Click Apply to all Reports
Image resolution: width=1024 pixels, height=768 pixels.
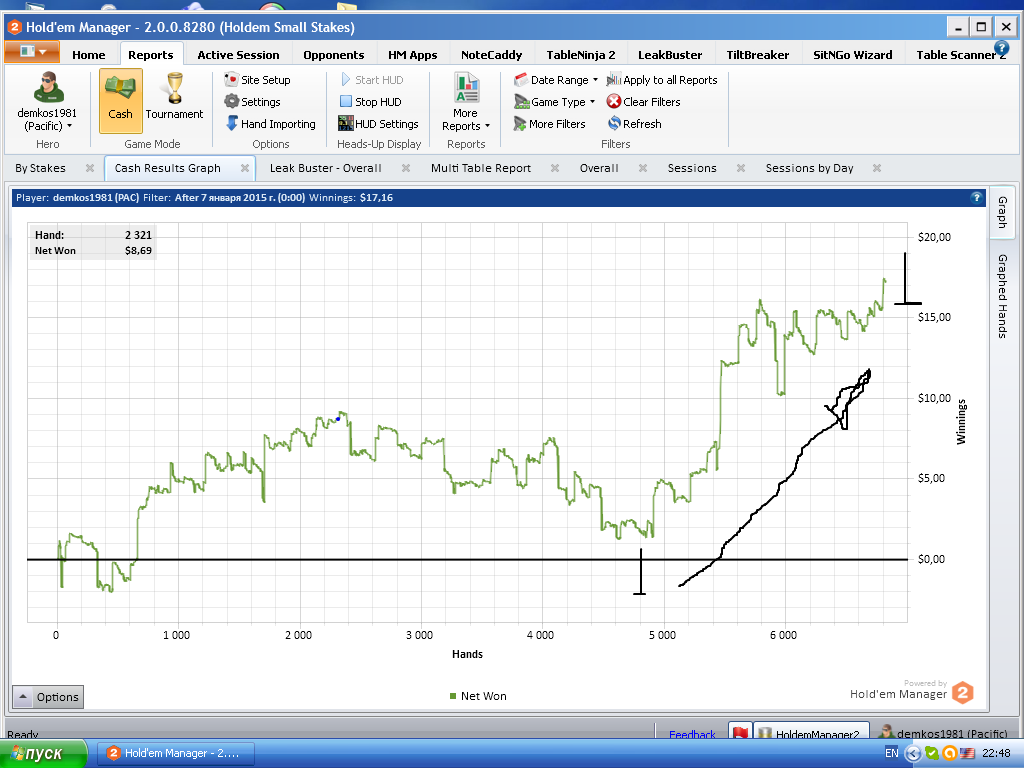pos(662,80)
